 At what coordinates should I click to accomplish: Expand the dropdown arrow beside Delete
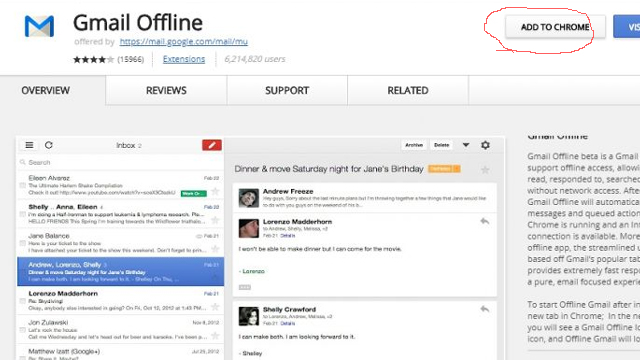(x=466, y=145)
